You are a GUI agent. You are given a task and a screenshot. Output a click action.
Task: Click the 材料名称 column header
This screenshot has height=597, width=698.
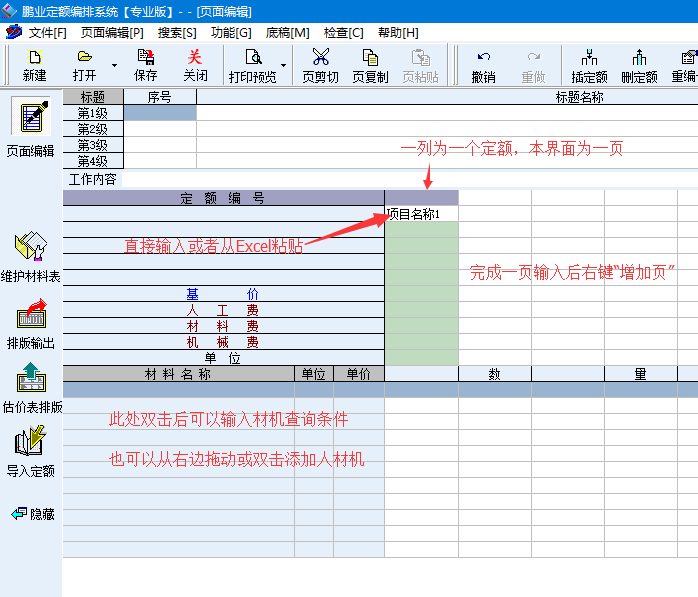tap(179, 374)
